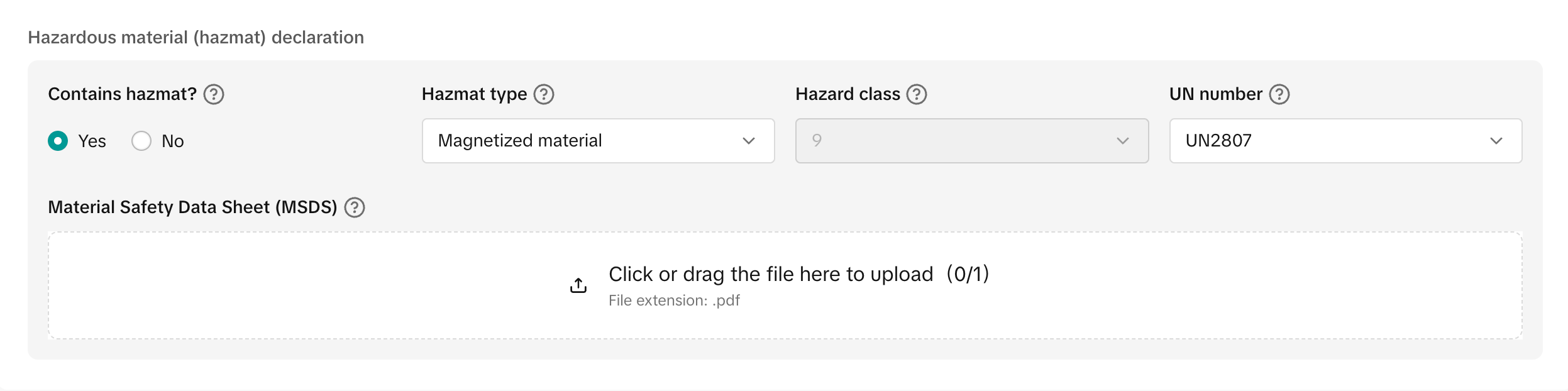Screen dimensions: 1568x391
Task: Click the Hazard class dropdown chevron
Action: 1123,141
